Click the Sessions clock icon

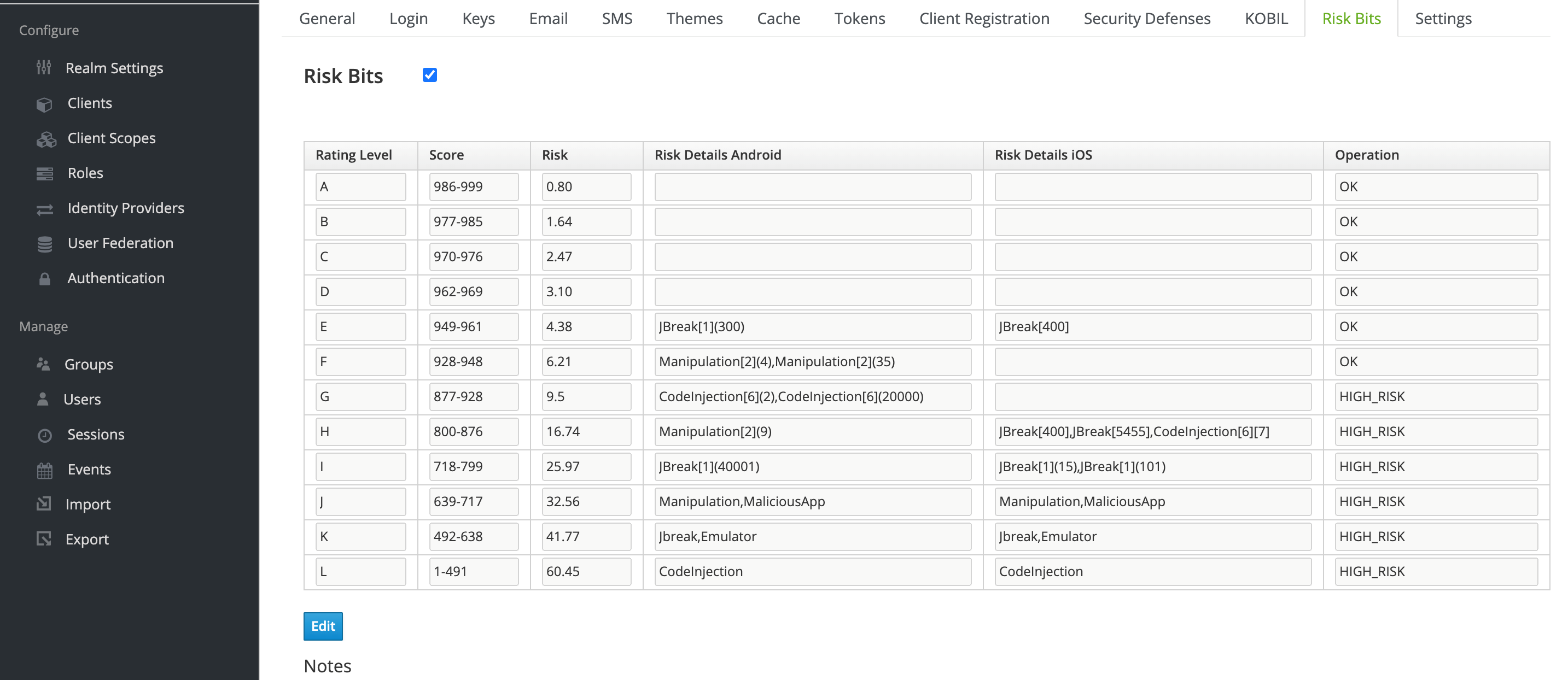44,435
